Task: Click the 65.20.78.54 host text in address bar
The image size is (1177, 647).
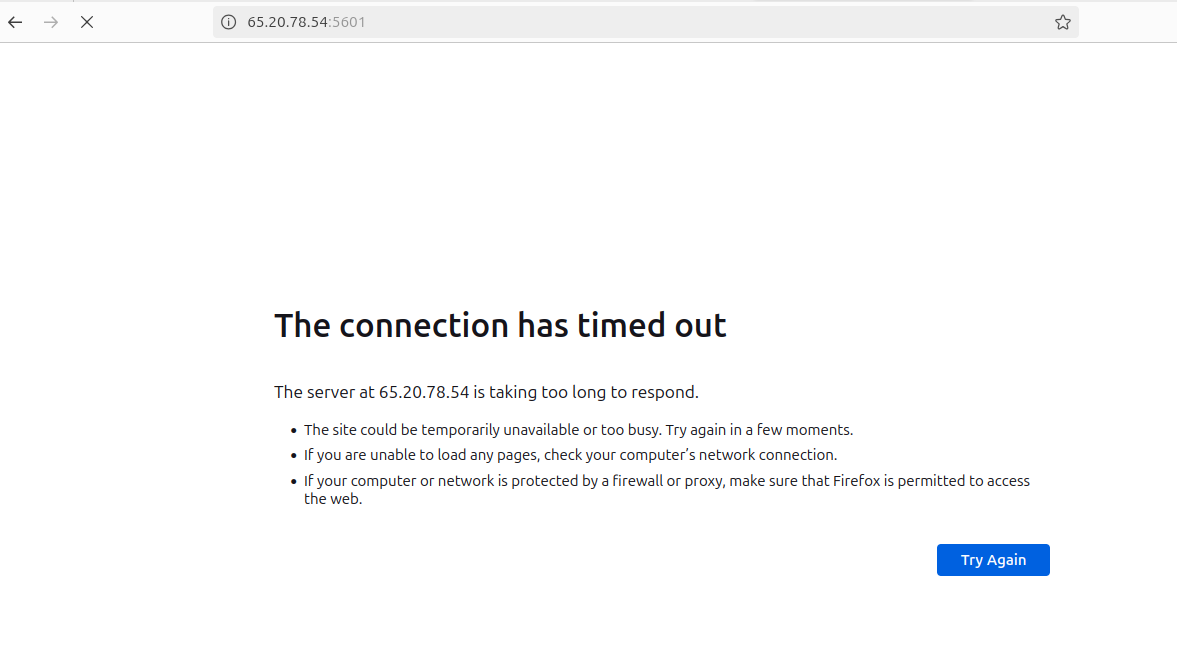Action: pos(287,23)
